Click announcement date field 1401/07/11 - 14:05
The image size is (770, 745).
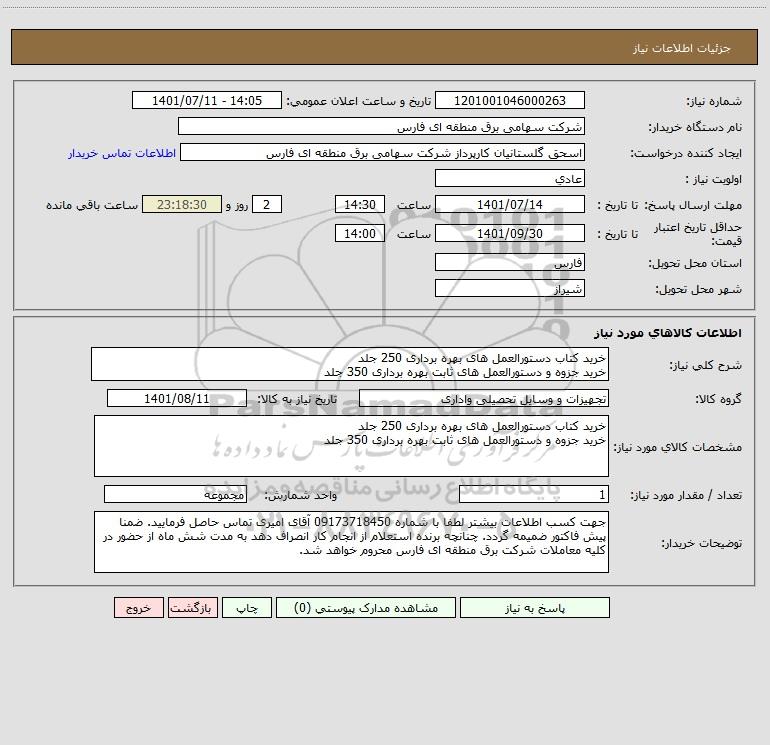pyautogui.click(x=207, y=100)
